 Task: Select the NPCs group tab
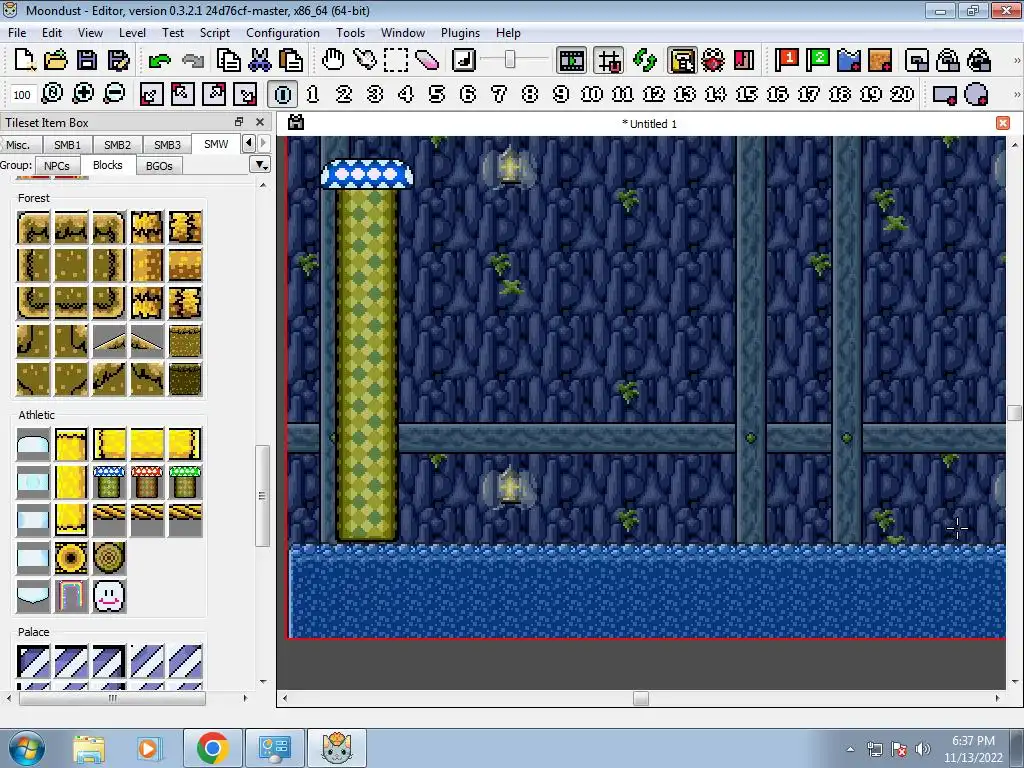click(57, 166)
